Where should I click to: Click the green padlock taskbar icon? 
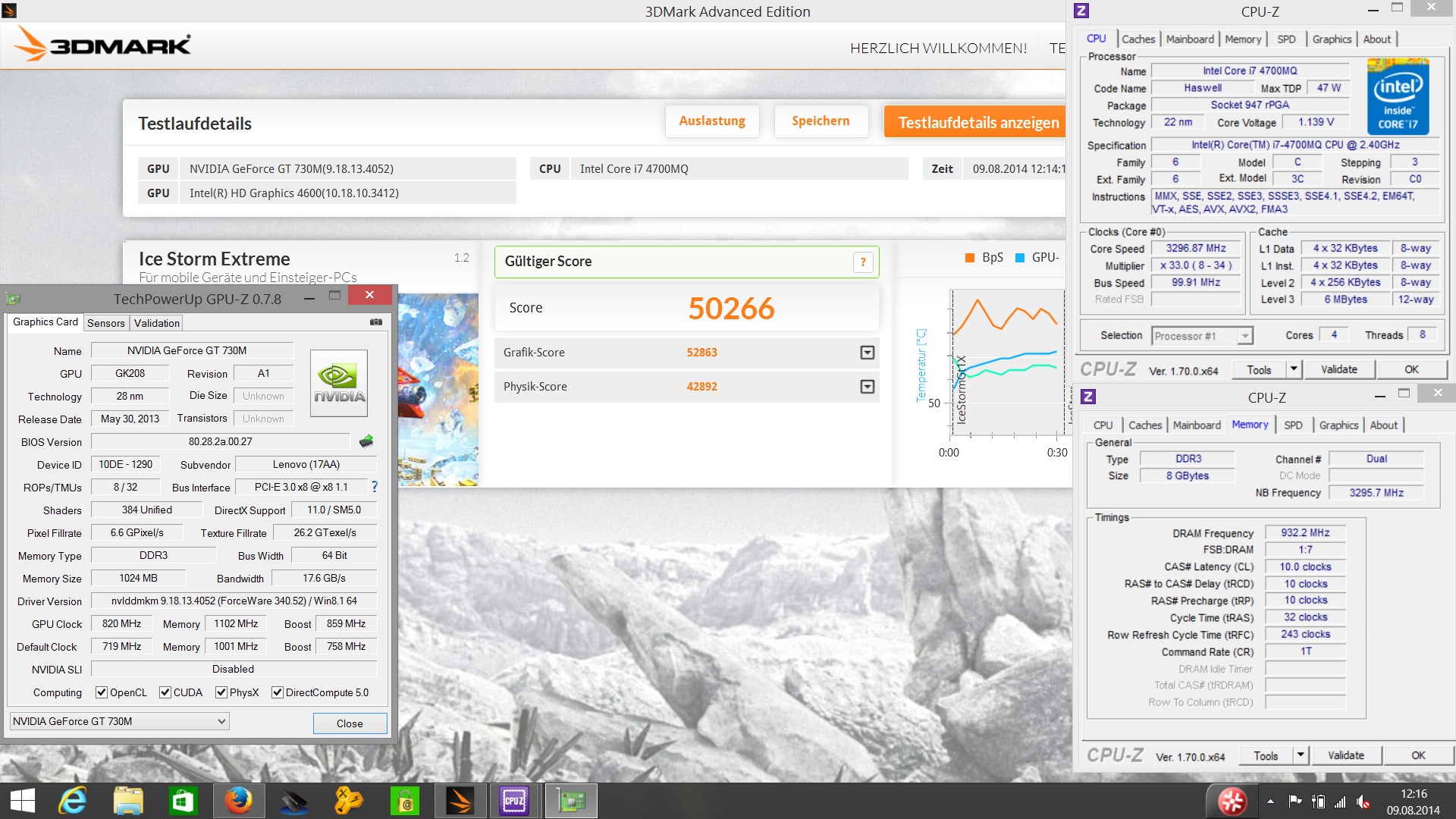(x=404, y=801)
